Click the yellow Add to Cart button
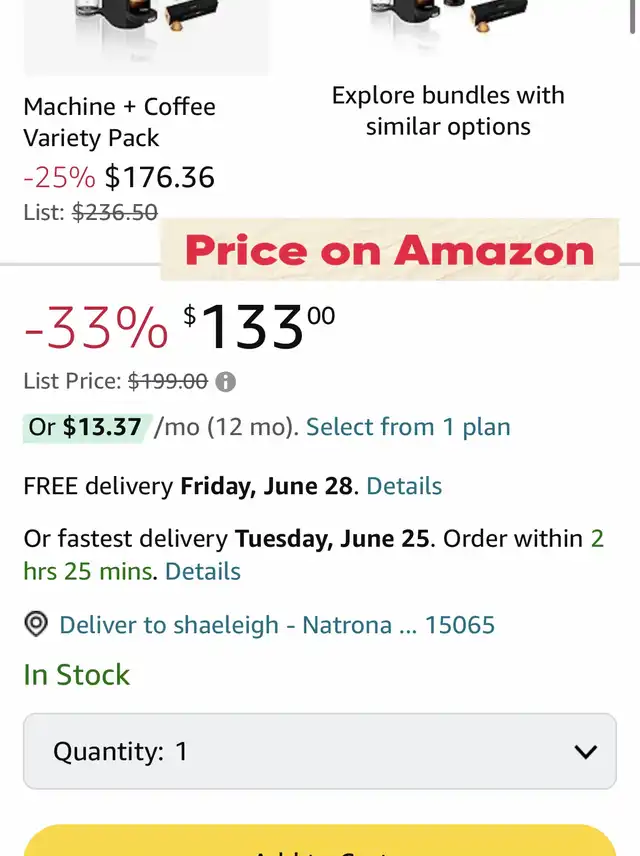 [320, 841]
